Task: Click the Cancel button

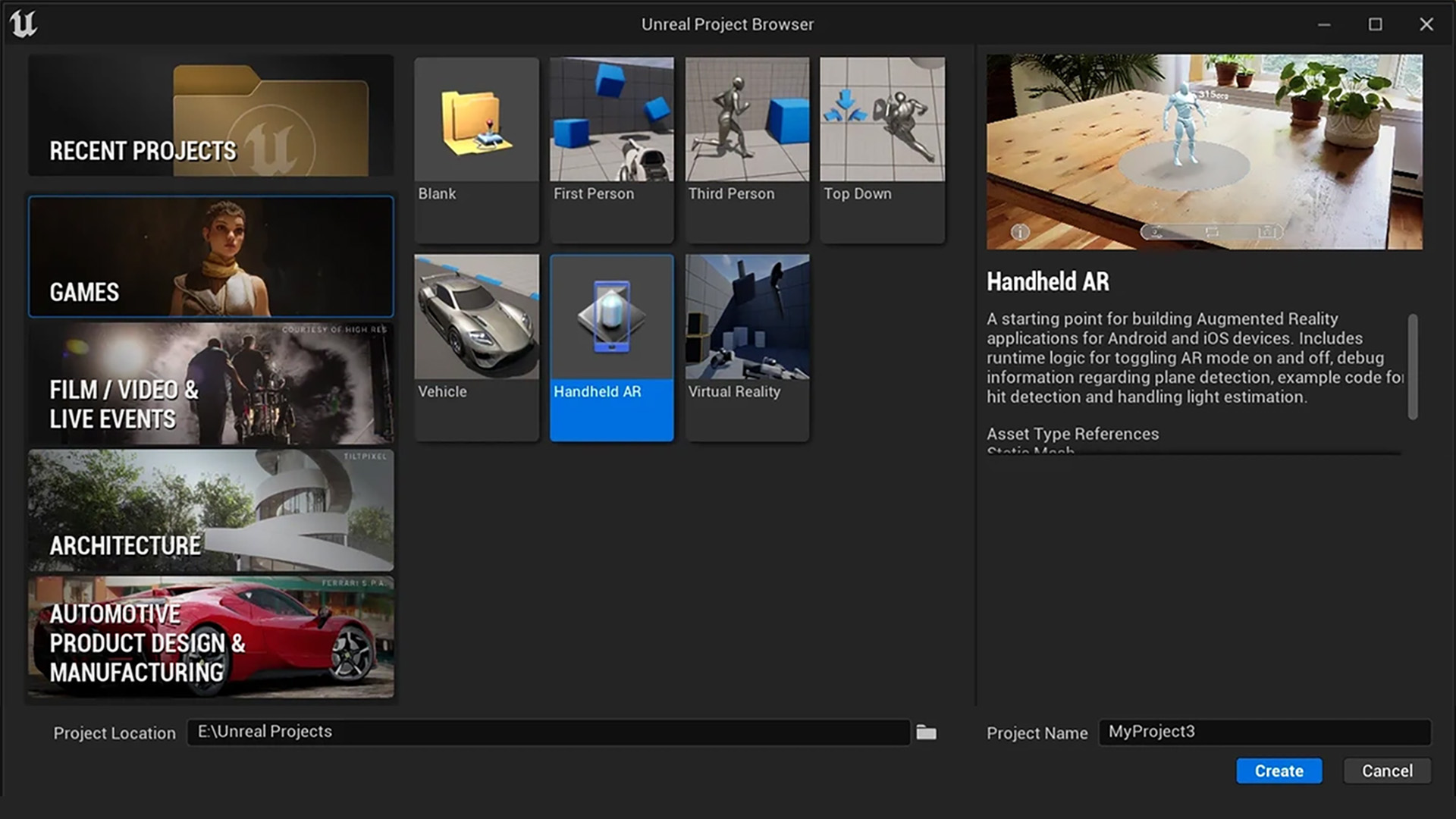Action: pos(1386,770)
